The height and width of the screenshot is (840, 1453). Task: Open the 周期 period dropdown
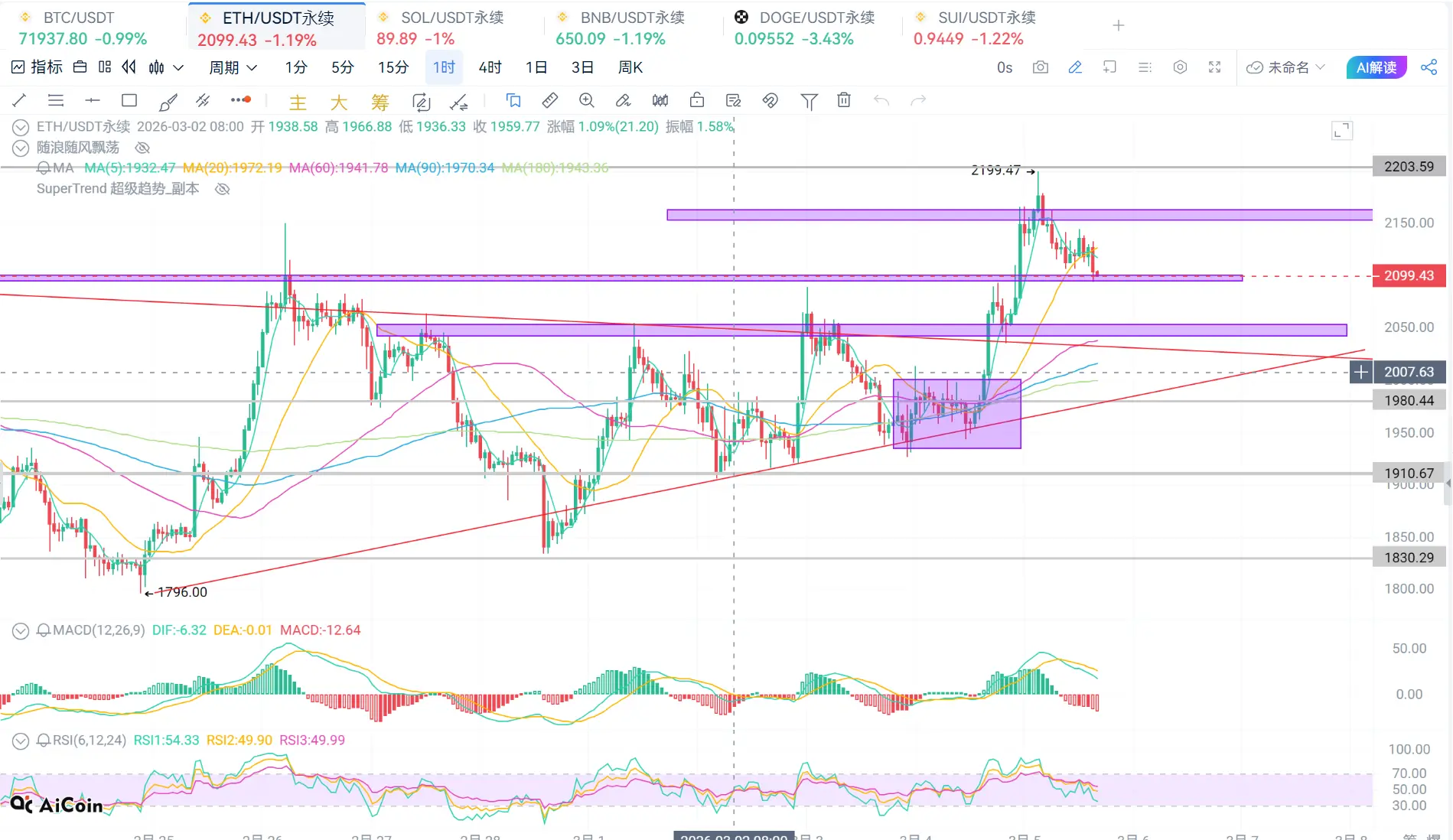point(233,67)
